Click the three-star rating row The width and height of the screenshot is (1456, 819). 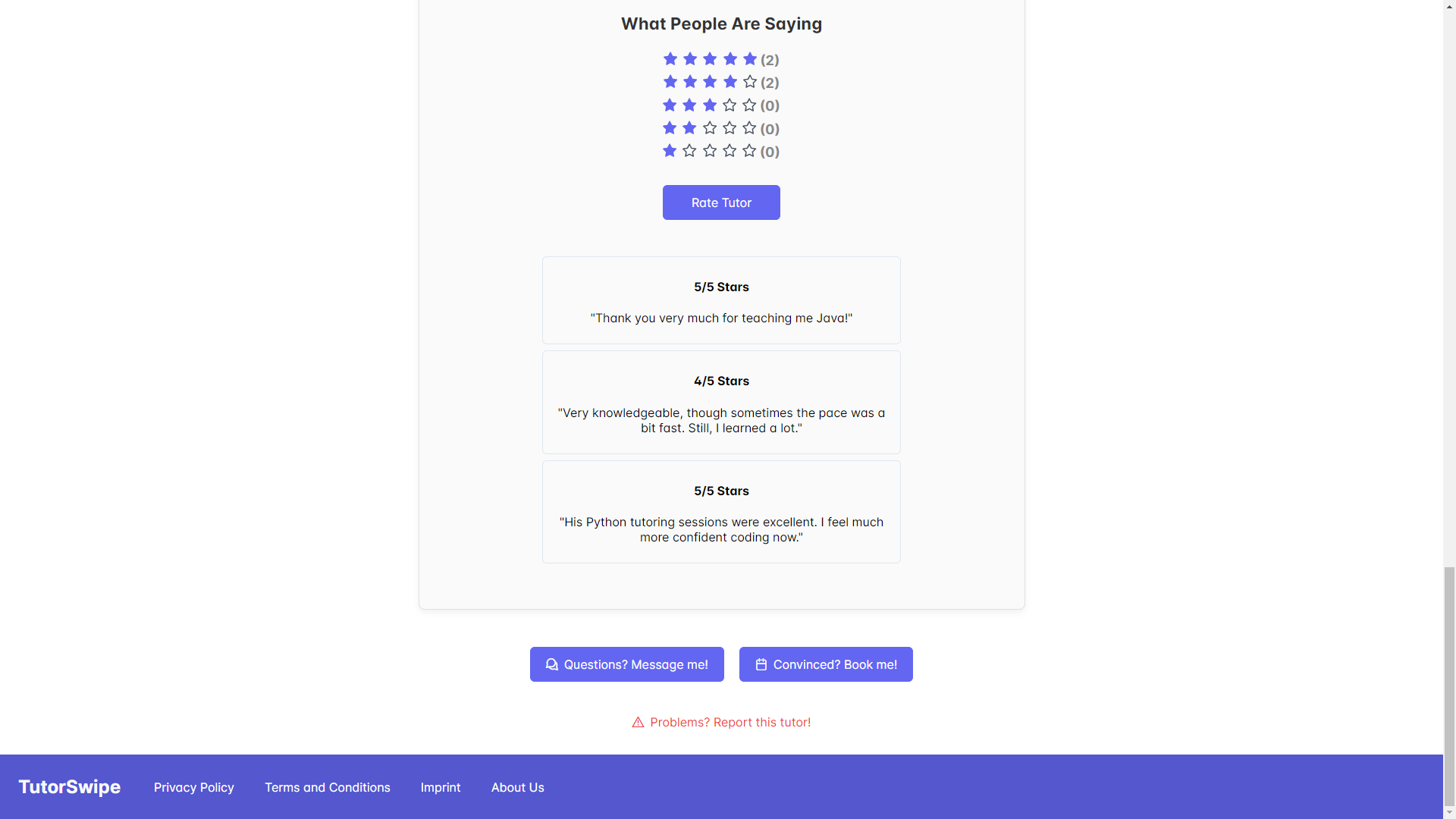[x=720, y=105]
